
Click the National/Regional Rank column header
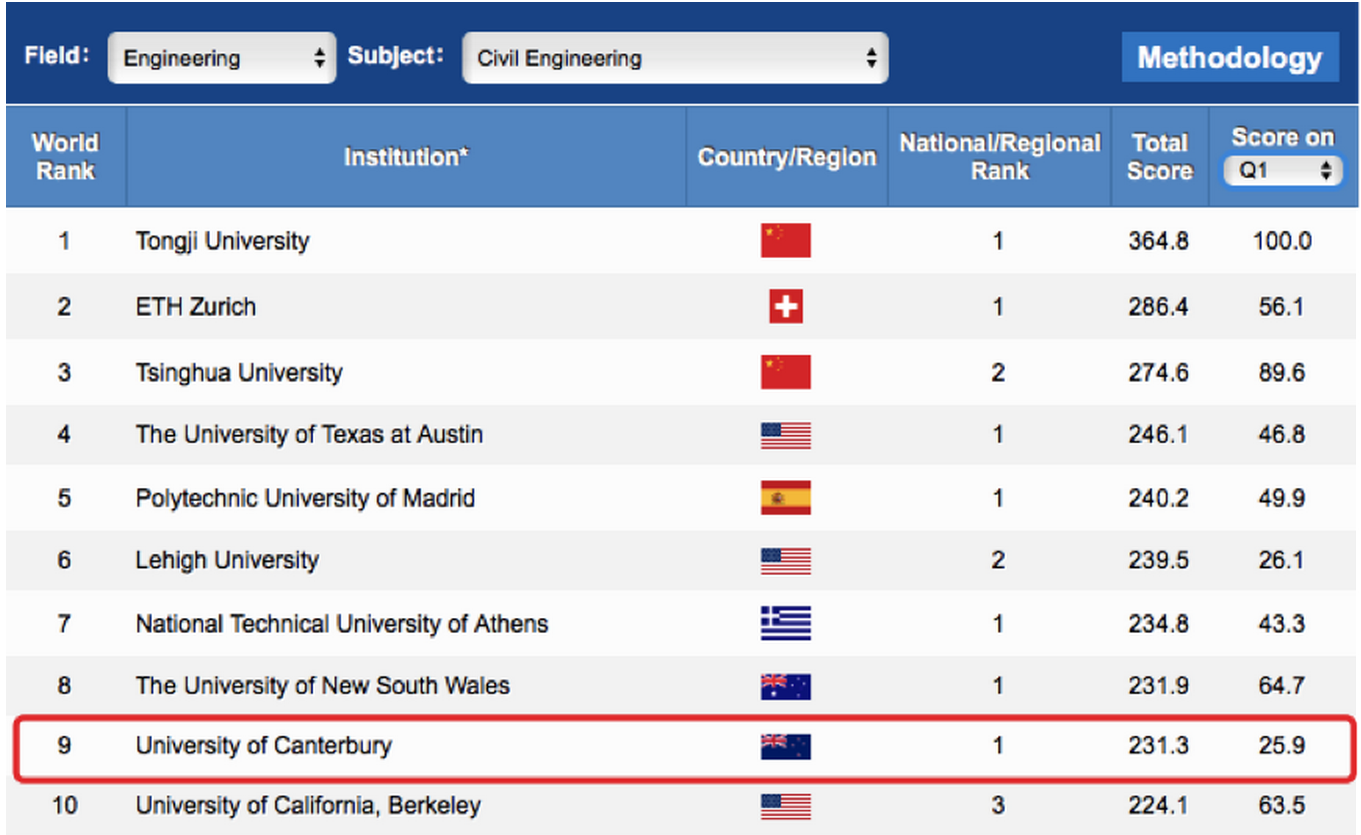[x=999, y=157]
